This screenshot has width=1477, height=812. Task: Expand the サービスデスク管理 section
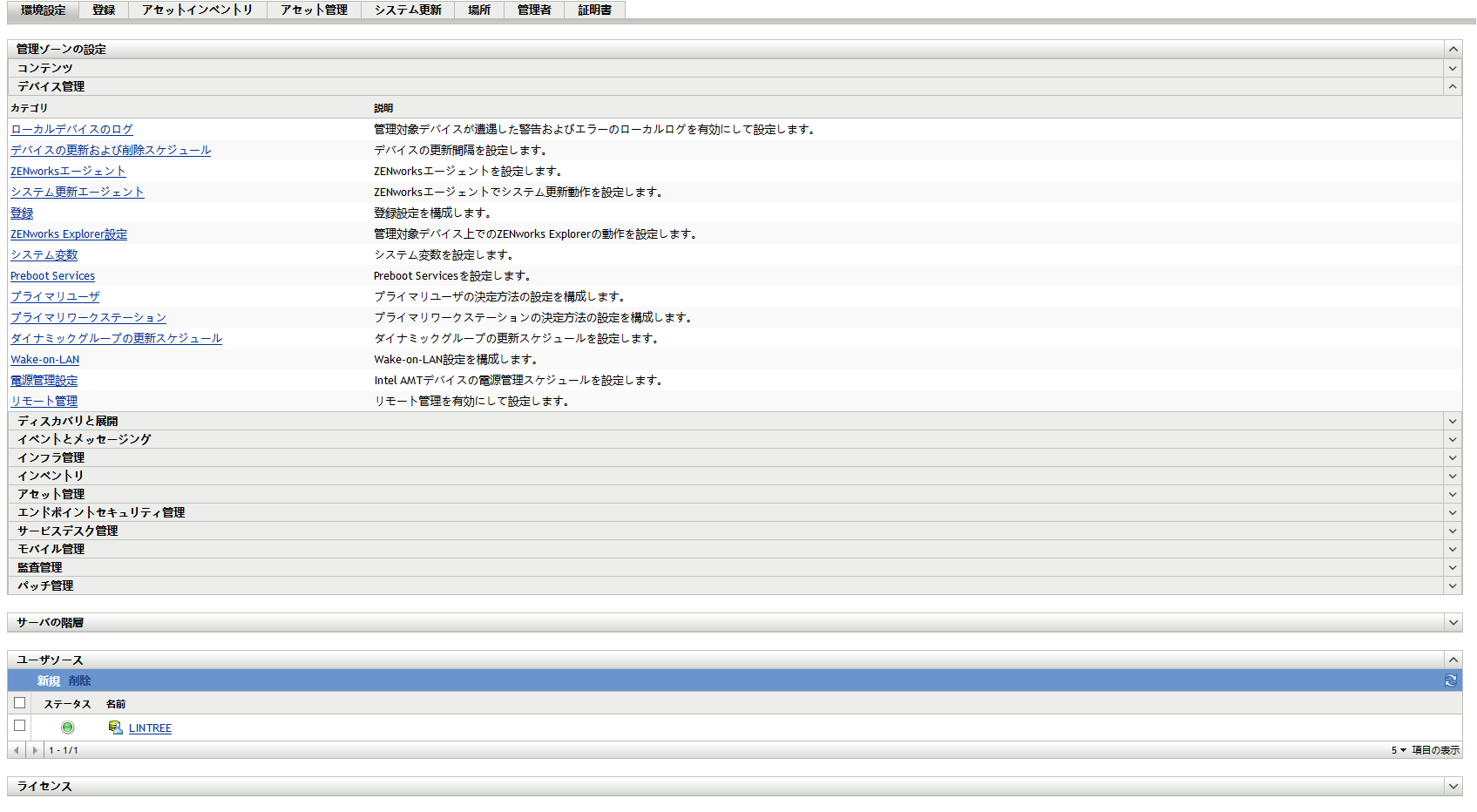pos(1453,531)
